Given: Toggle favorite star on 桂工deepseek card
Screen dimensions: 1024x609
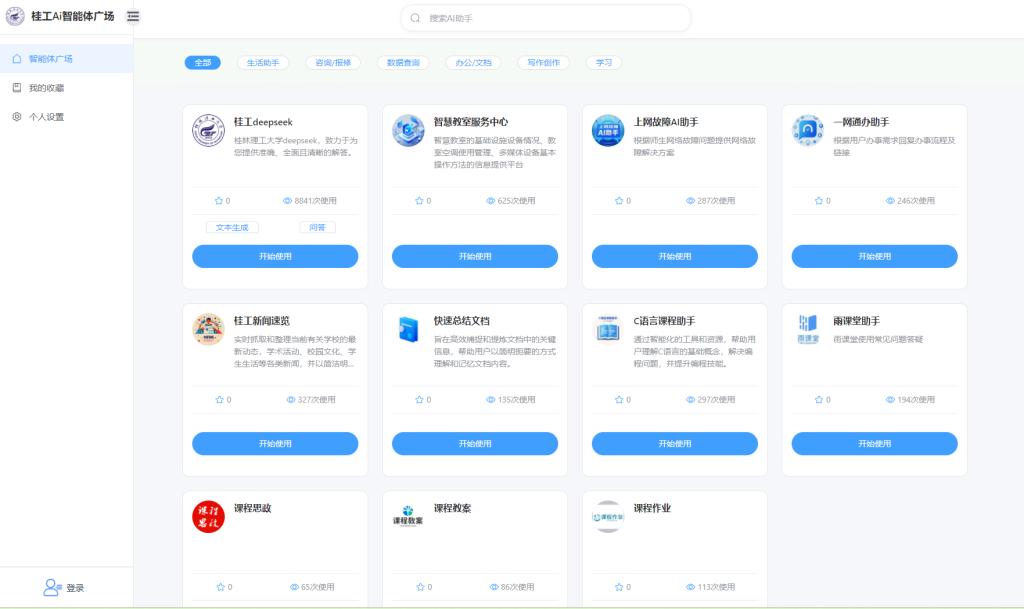Looking at the screenshot, I should [219, 201].
